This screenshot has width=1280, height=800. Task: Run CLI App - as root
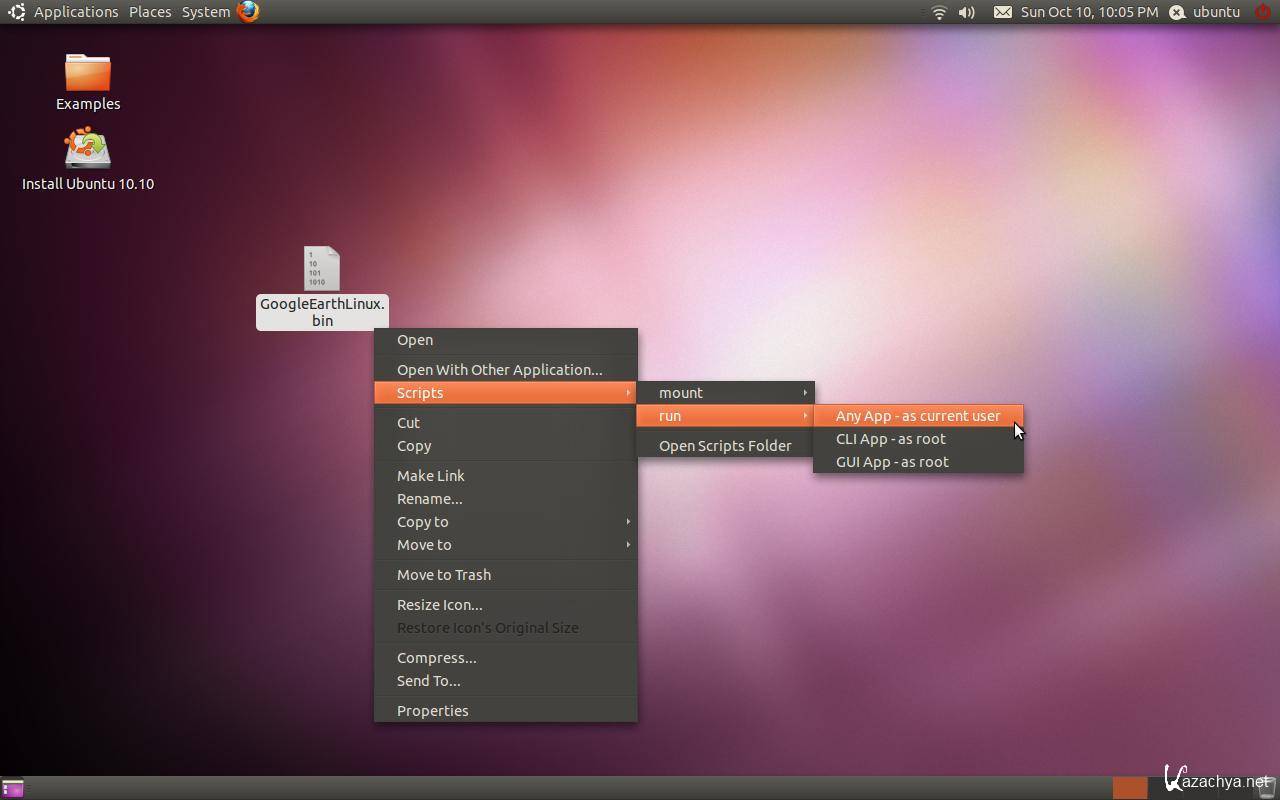[919, 439]
